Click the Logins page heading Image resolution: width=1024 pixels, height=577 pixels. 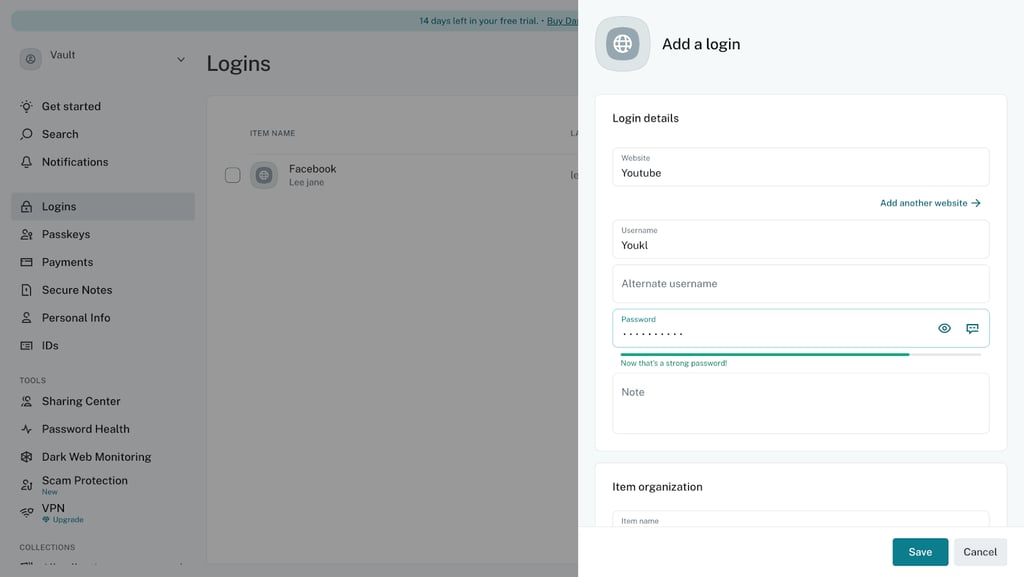(x=238, y=64)
